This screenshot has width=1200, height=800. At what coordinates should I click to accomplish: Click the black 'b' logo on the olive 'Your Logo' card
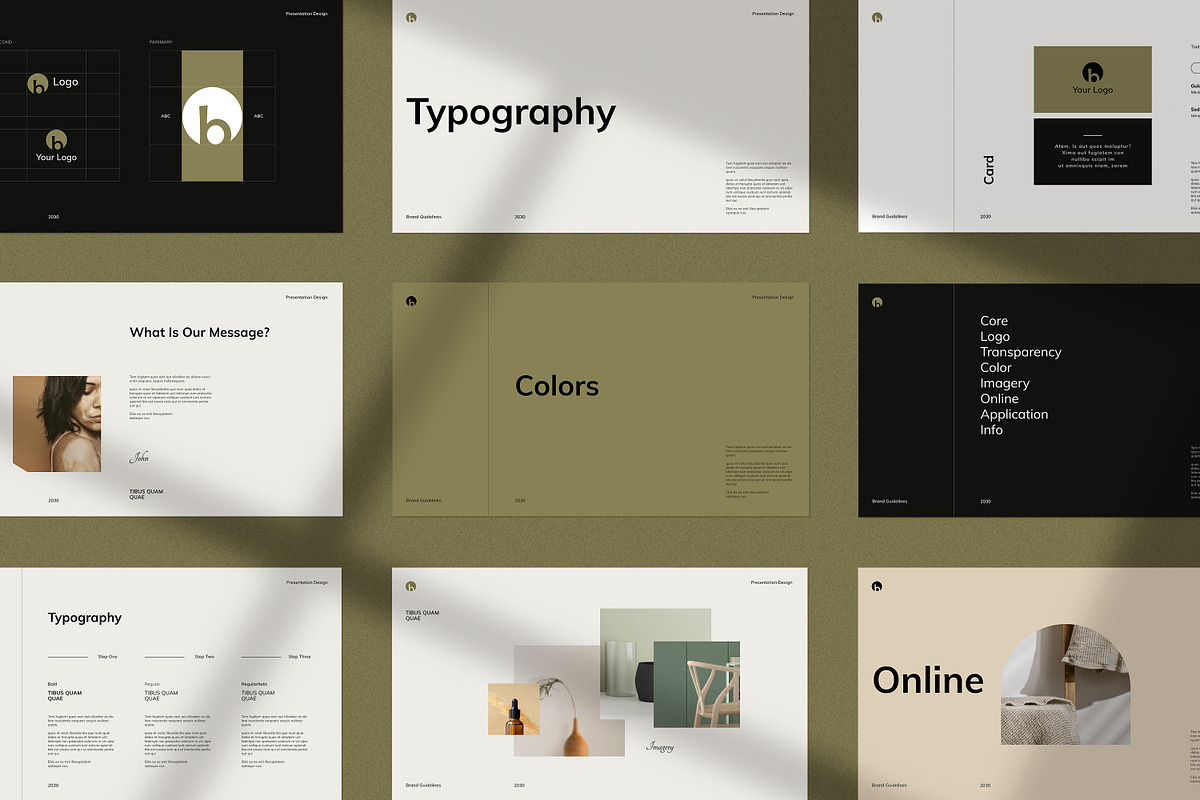(1092, 72)
